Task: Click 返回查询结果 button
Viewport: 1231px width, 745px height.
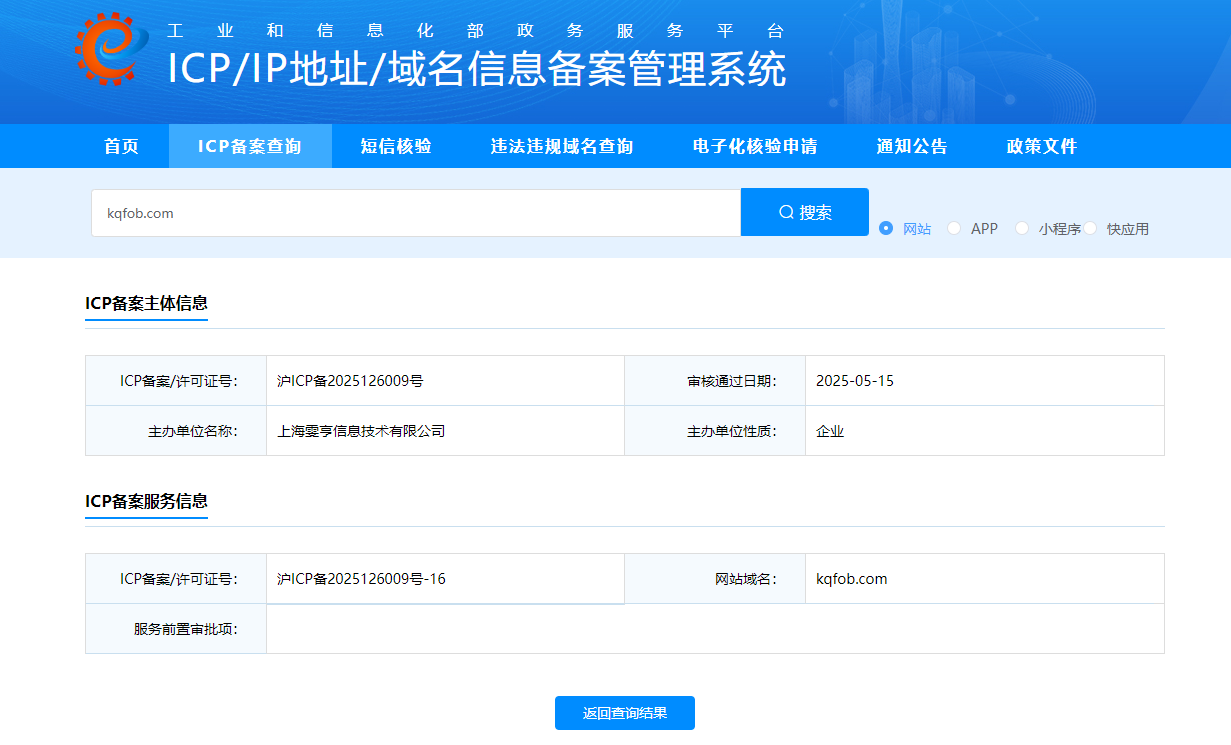Action: click(625, 713)
